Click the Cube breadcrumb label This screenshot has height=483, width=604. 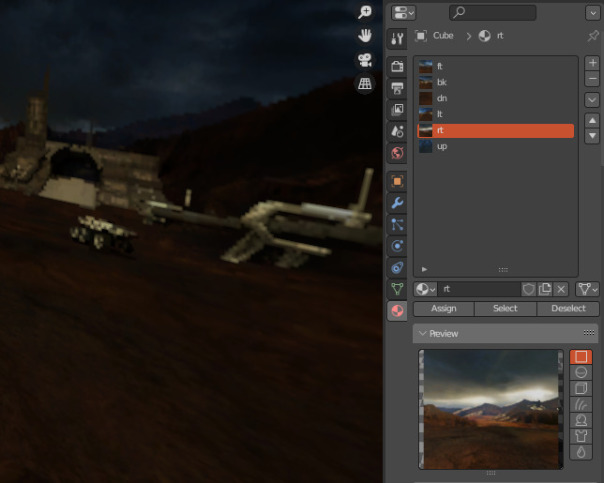[443, 35]
